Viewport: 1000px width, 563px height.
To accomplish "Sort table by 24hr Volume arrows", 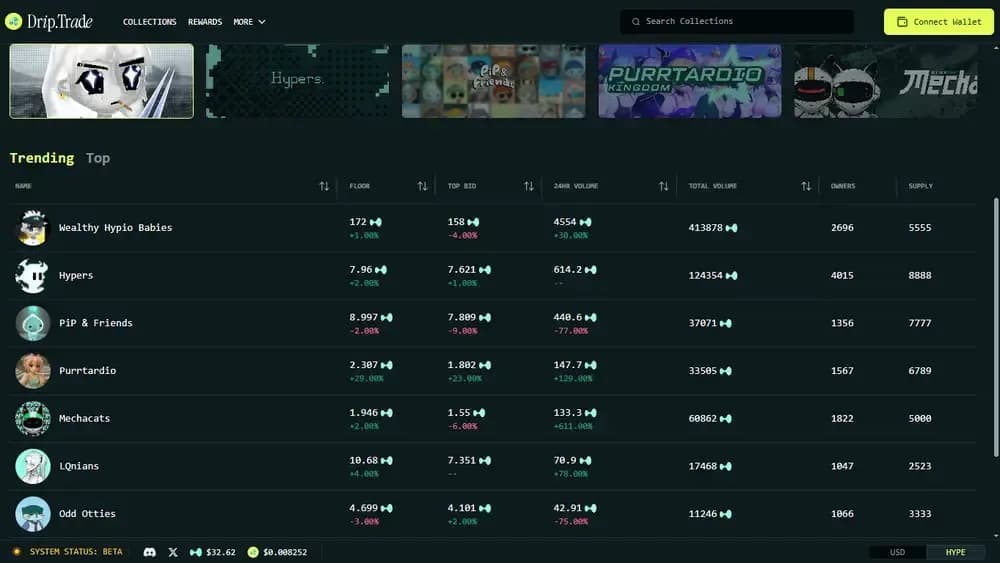I will click(663, 186).
